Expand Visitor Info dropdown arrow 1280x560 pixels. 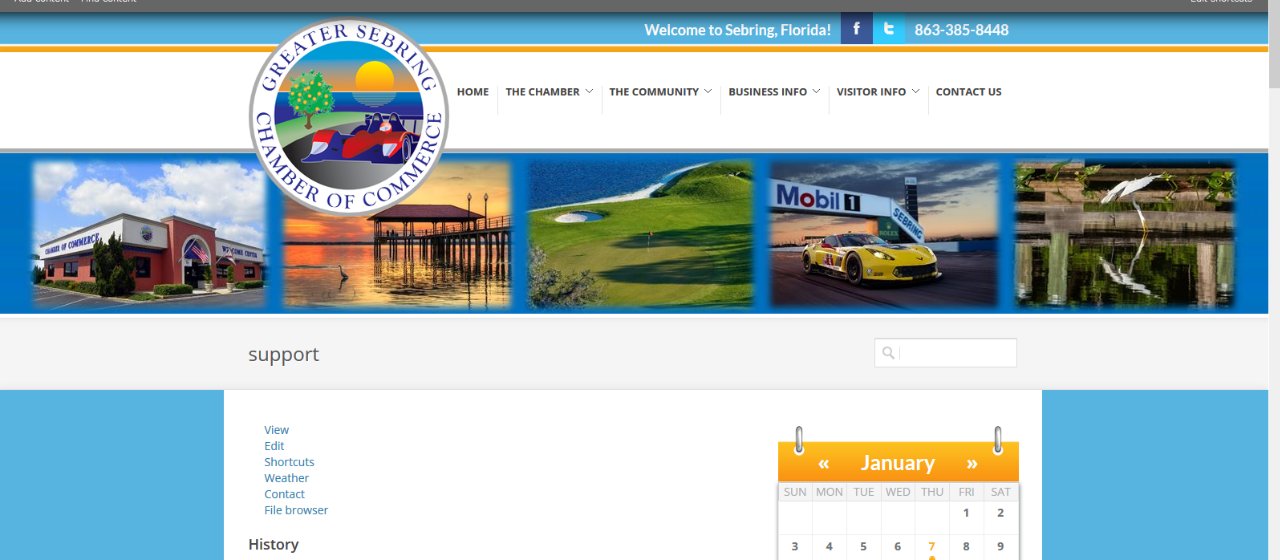(915, 91)
